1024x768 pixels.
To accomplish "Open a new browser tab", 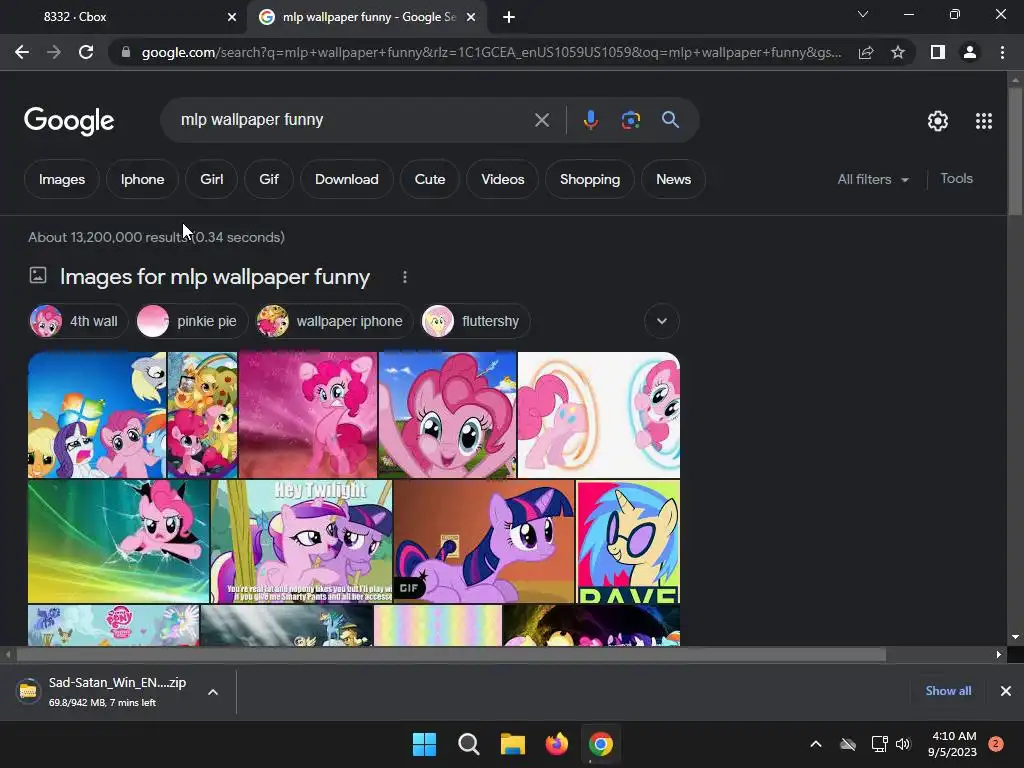I will point(509,17).
